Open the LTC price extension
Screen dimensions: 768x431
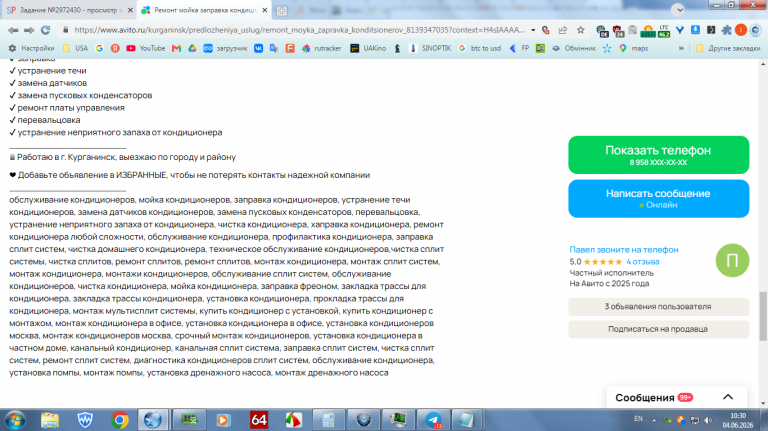pyautogui.click(x=664, y=30)
